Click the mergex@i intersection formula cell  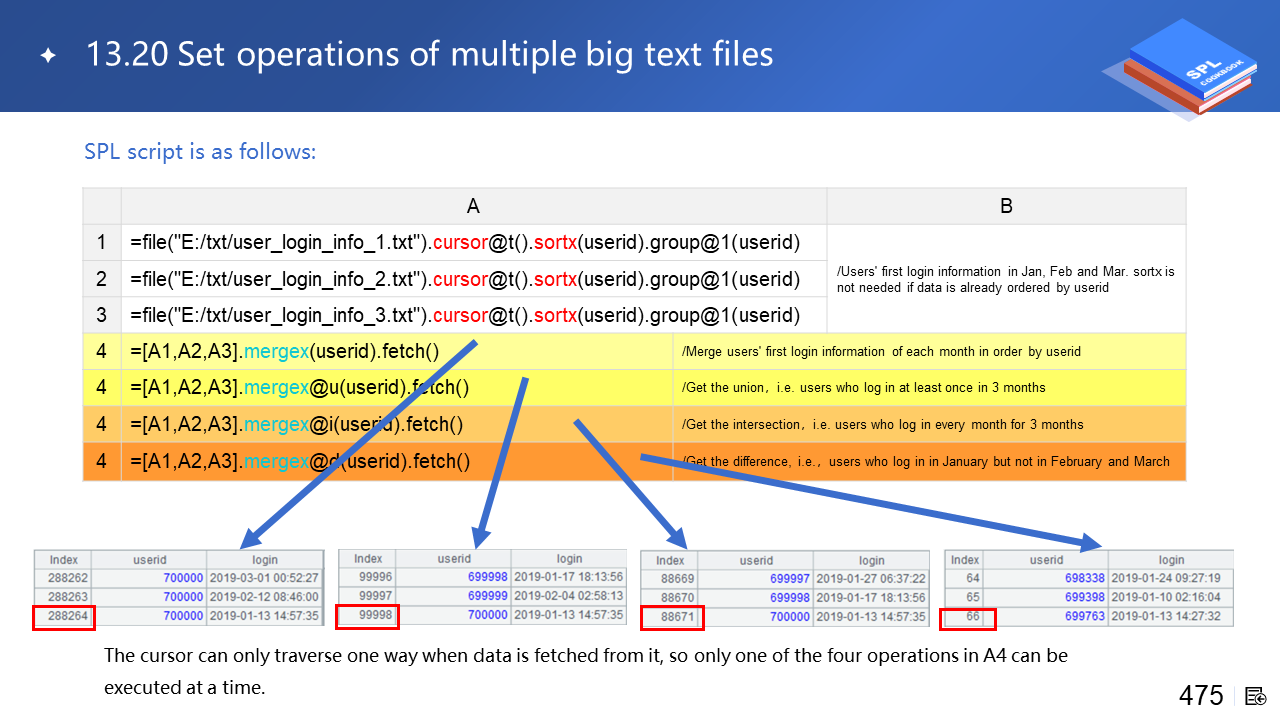(396, 425)
